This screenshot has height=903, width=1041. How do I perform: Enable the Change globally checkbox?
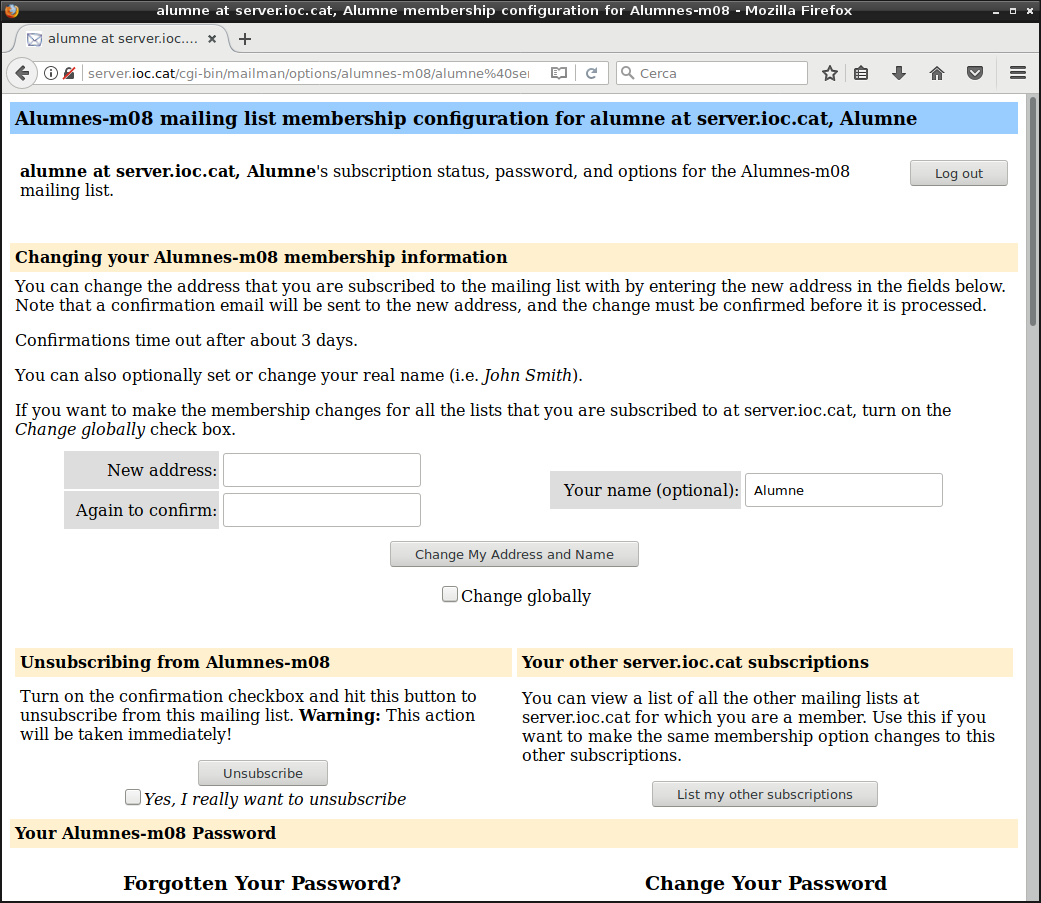tap(450, 595)
